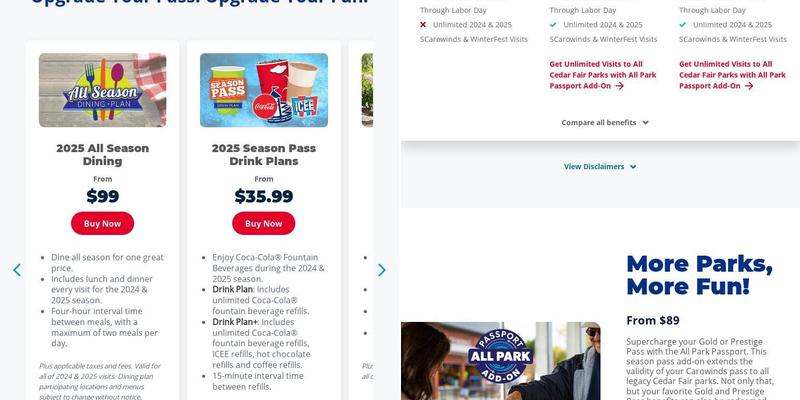Open right All Park Passport Add-On link
Viewport: 800px width, 400px height.
[733, 75]
